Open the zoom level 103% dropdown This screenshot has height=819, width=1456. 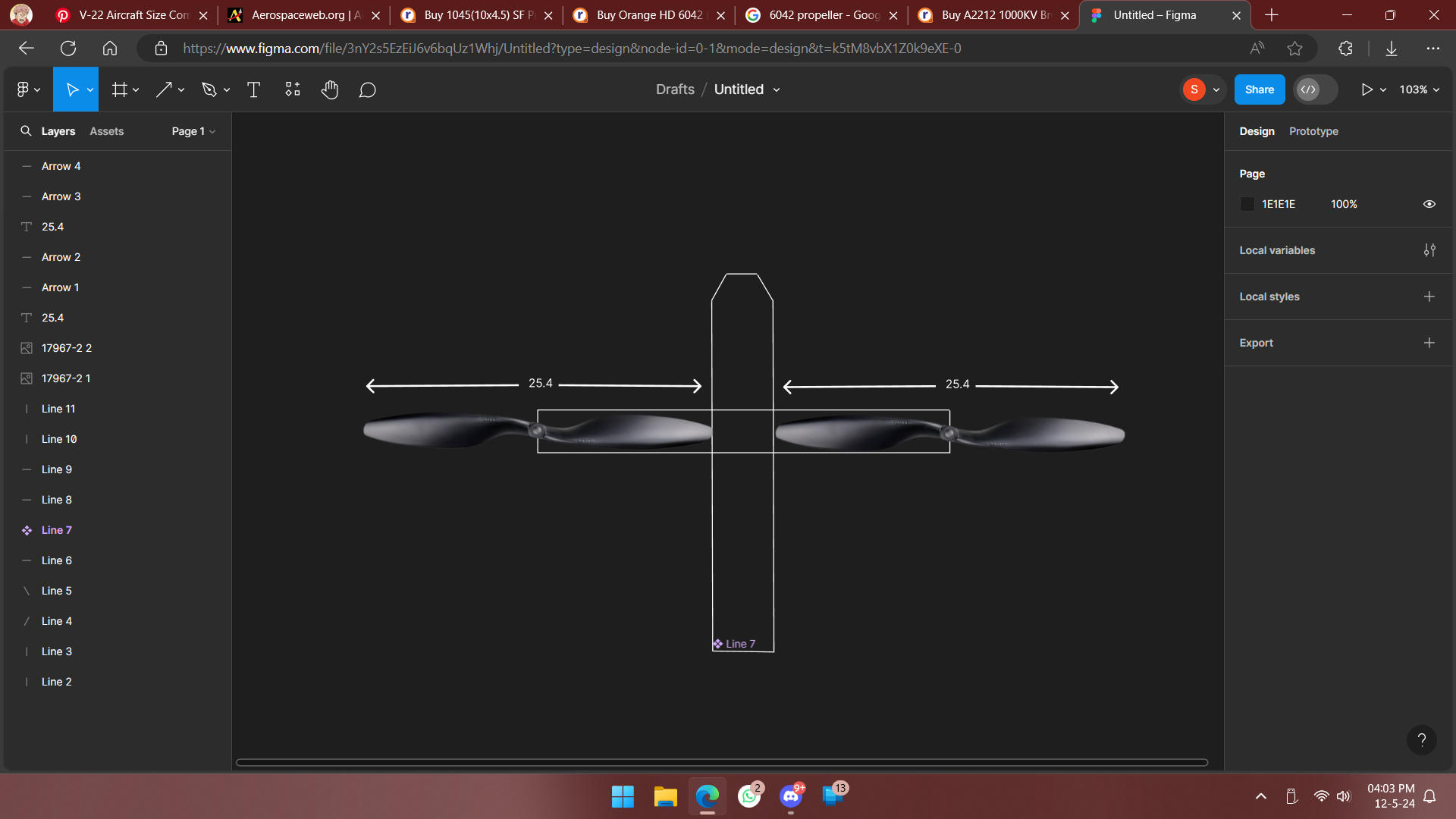click(x=1420, y=89)
